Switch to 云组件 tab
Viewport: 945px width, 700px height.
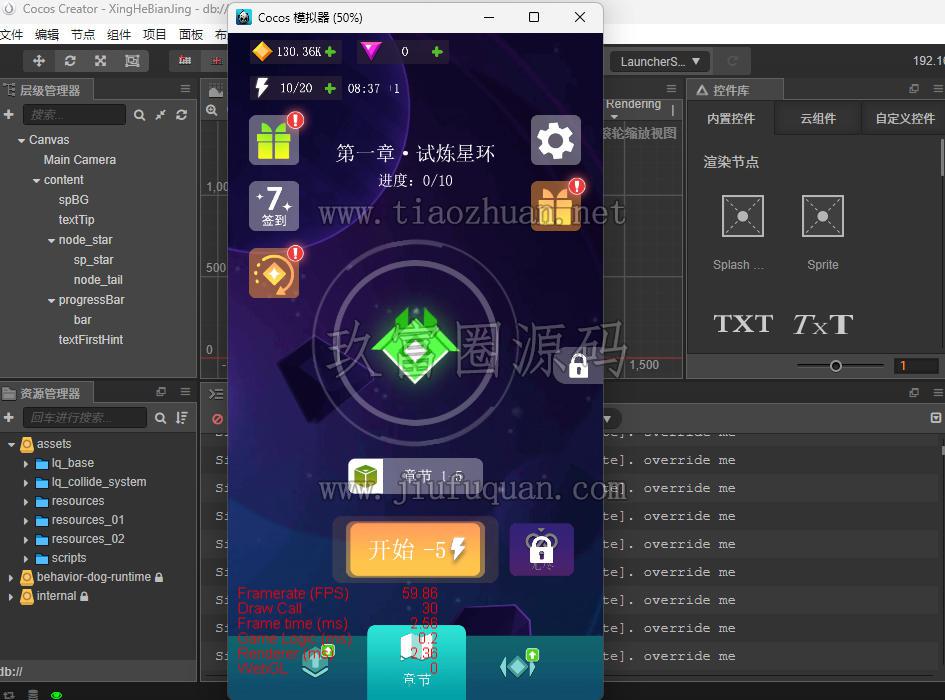coord(818,118)
